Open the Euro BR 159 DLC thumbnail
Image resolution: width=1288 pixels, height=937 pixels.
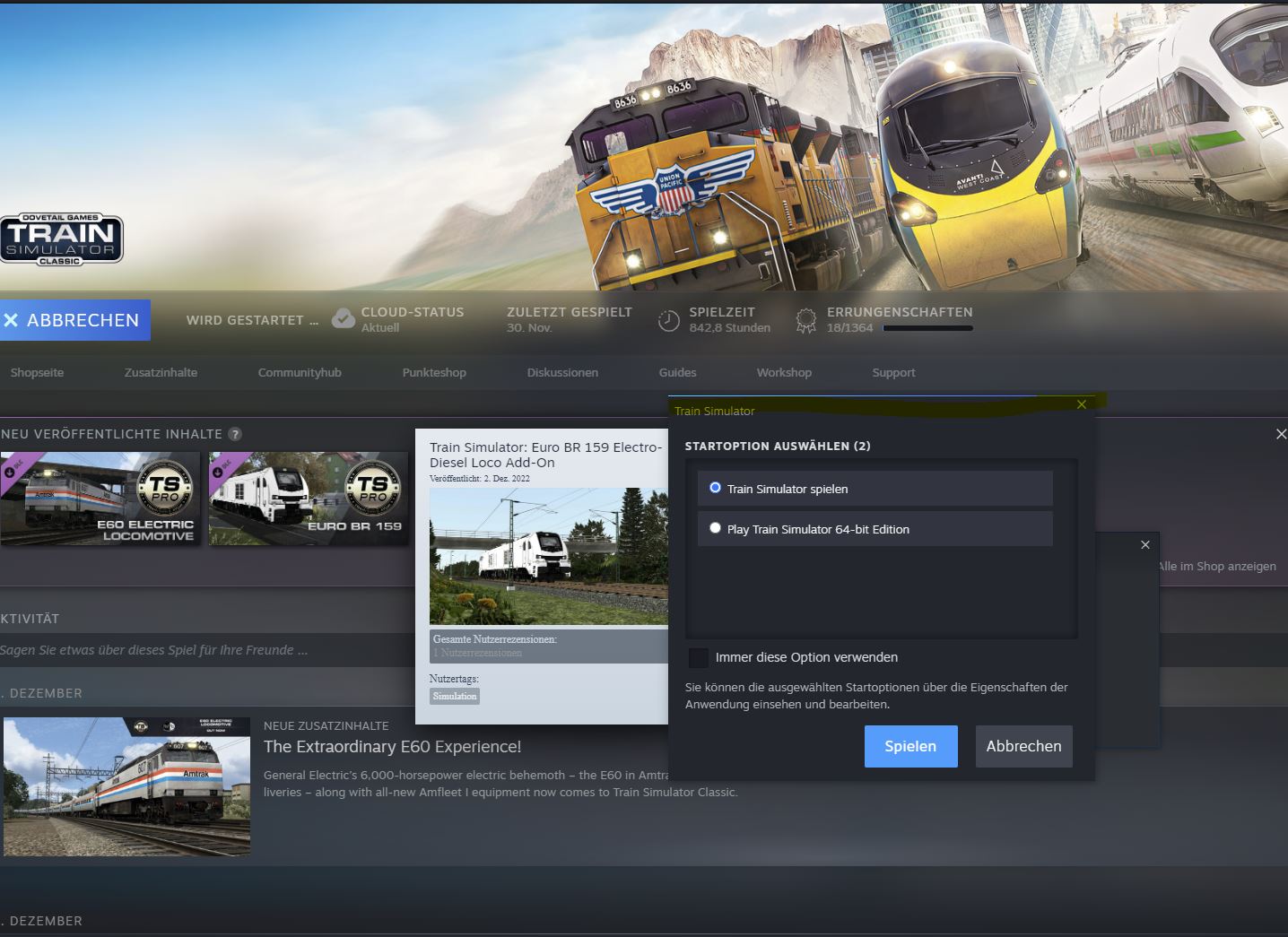point(309,499)
